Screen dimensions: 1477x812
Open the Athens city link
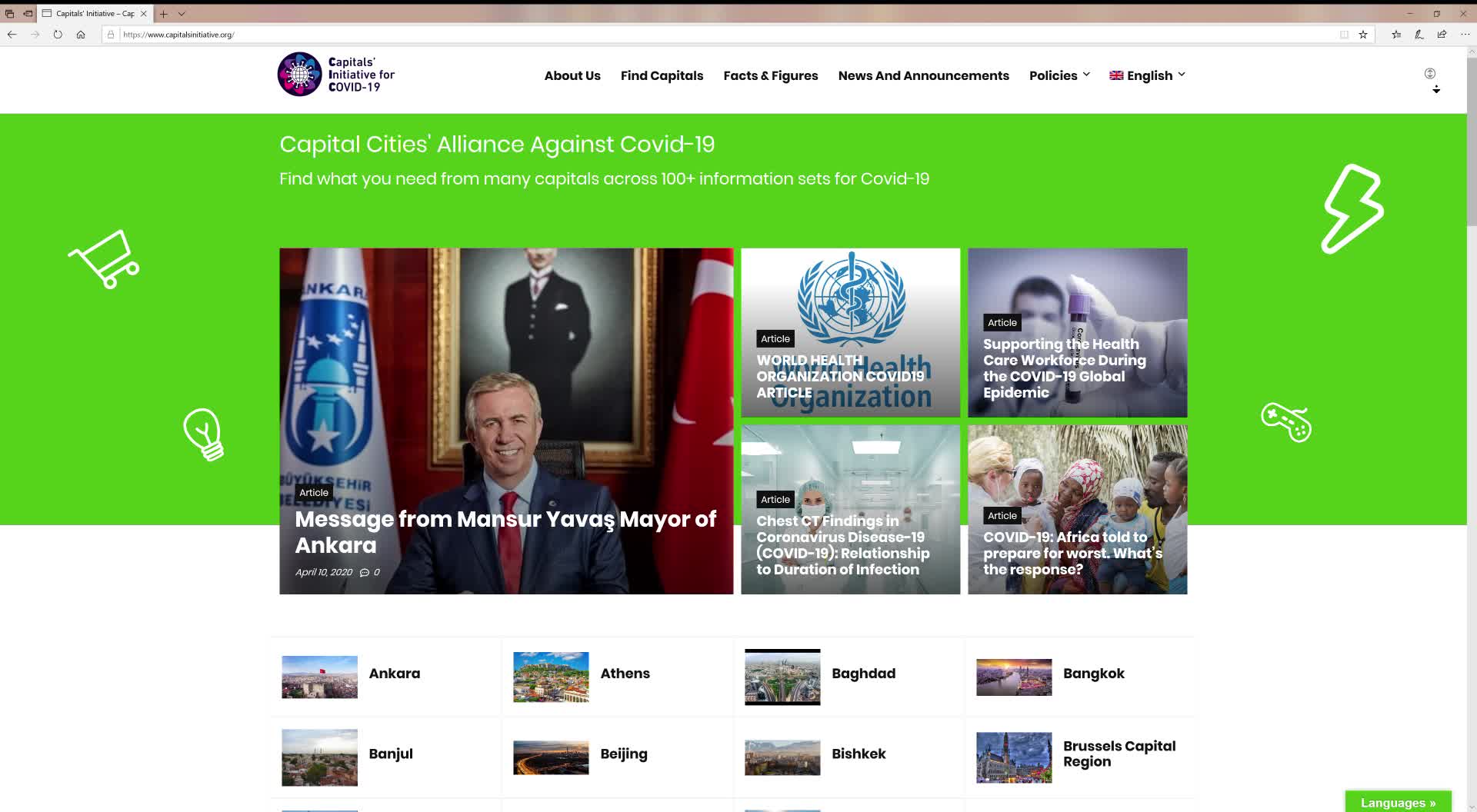pos(625,674)
